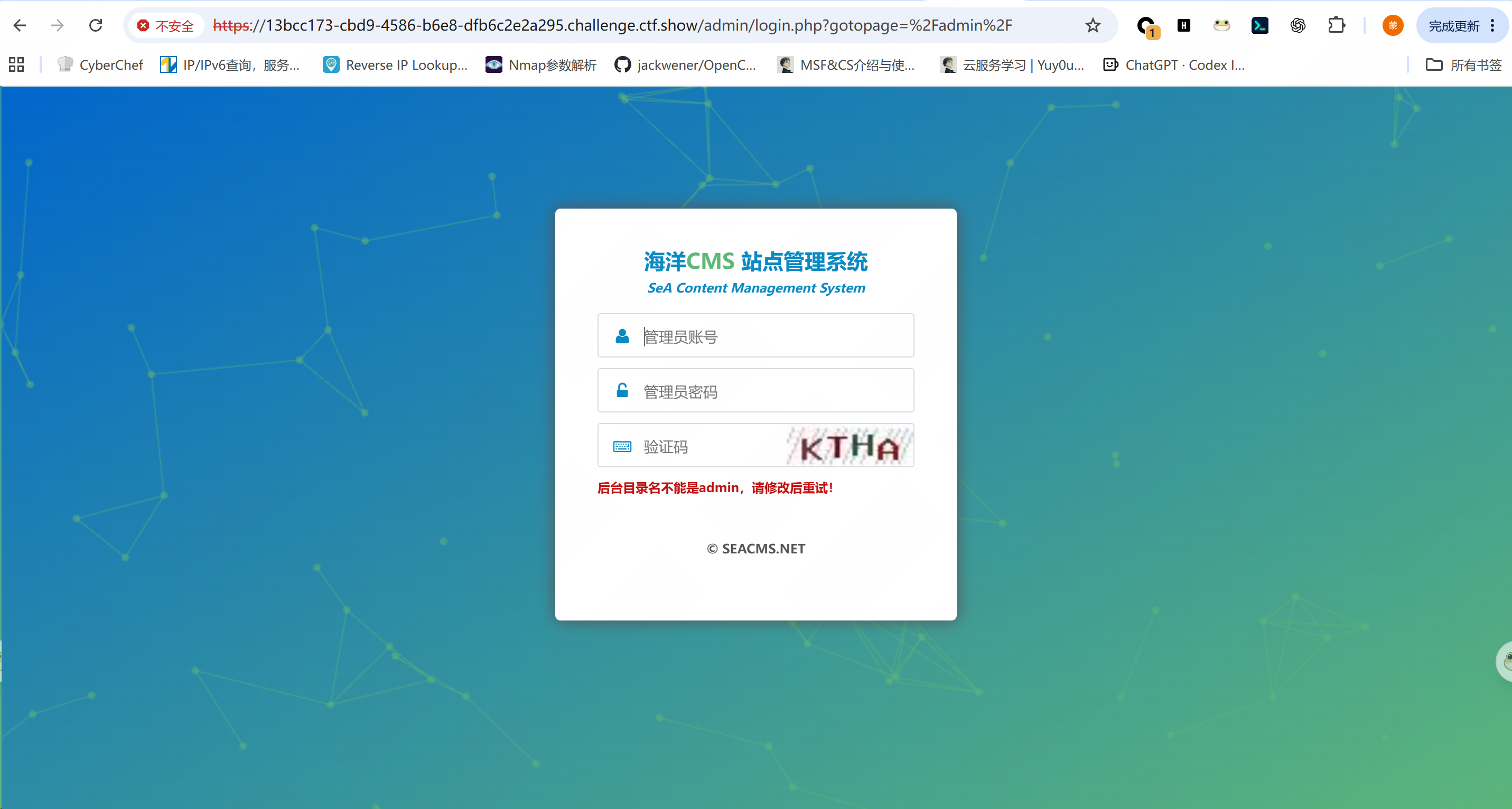Open the IP/IPv6查询 bookmark
1512x809 pixels.
click(231, 64)
